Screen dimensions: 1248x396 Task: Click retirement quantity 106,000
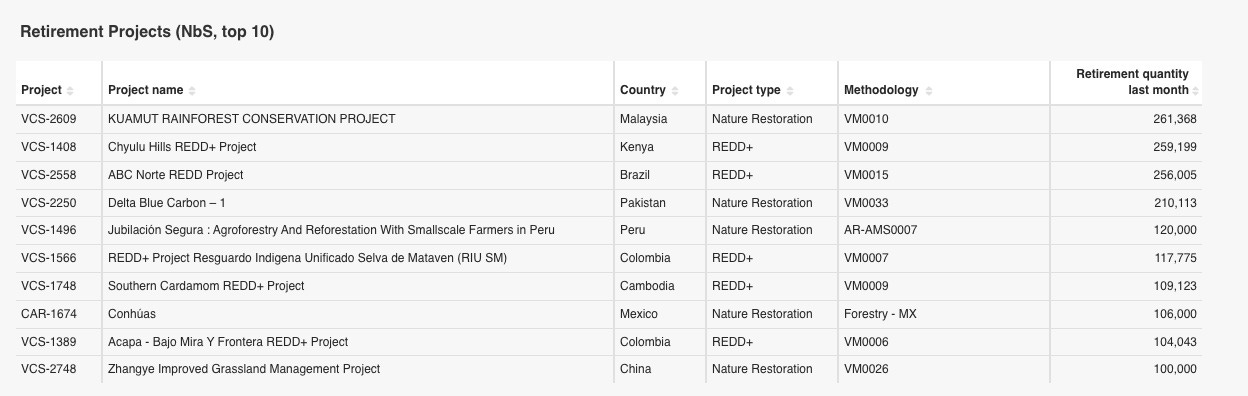coord(1174,314)
